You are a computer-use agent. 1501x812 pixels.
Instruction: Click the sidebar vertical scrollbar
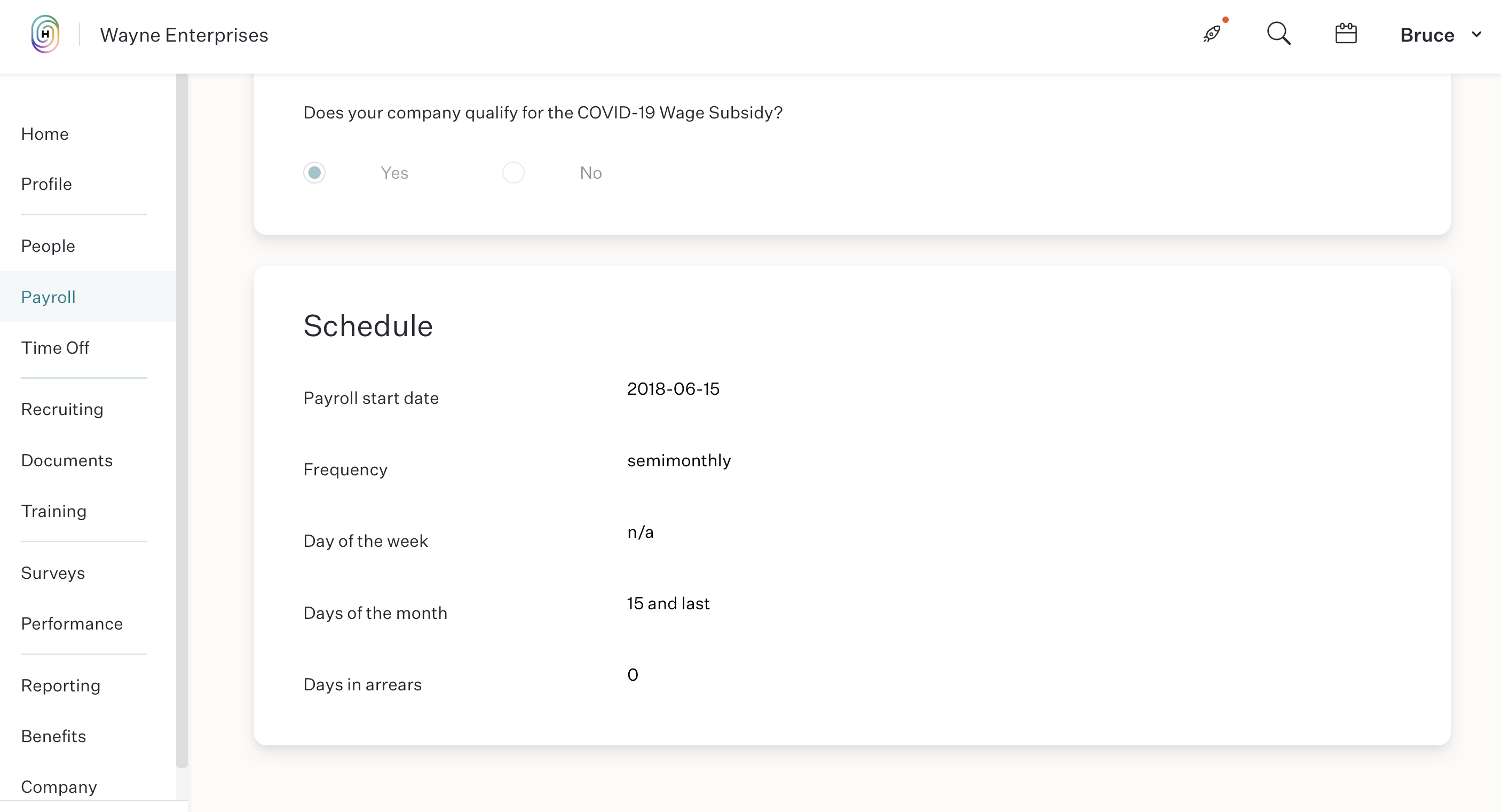click(182, 419)
